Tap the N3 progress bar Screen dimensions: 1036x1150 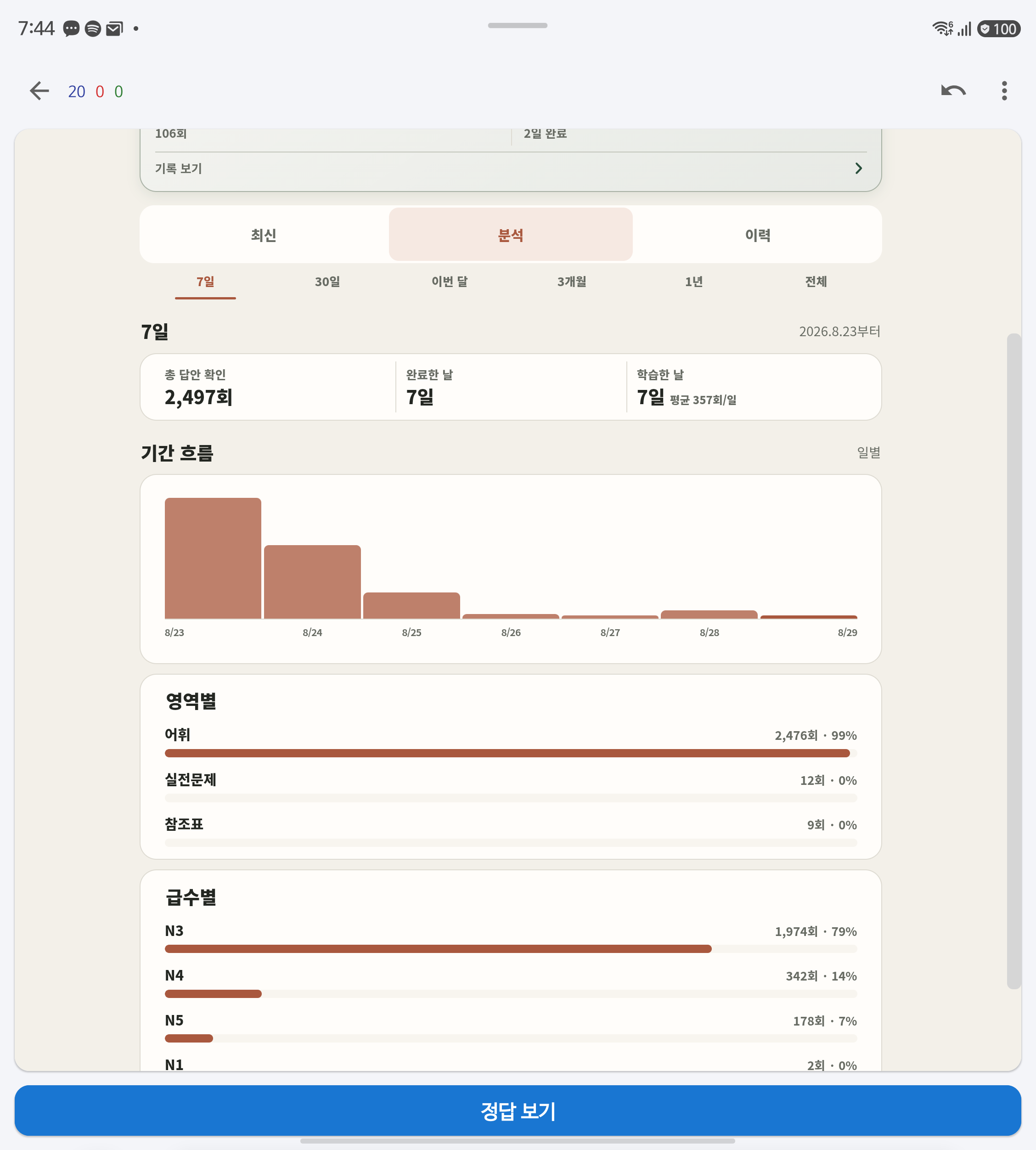point(511,949)
